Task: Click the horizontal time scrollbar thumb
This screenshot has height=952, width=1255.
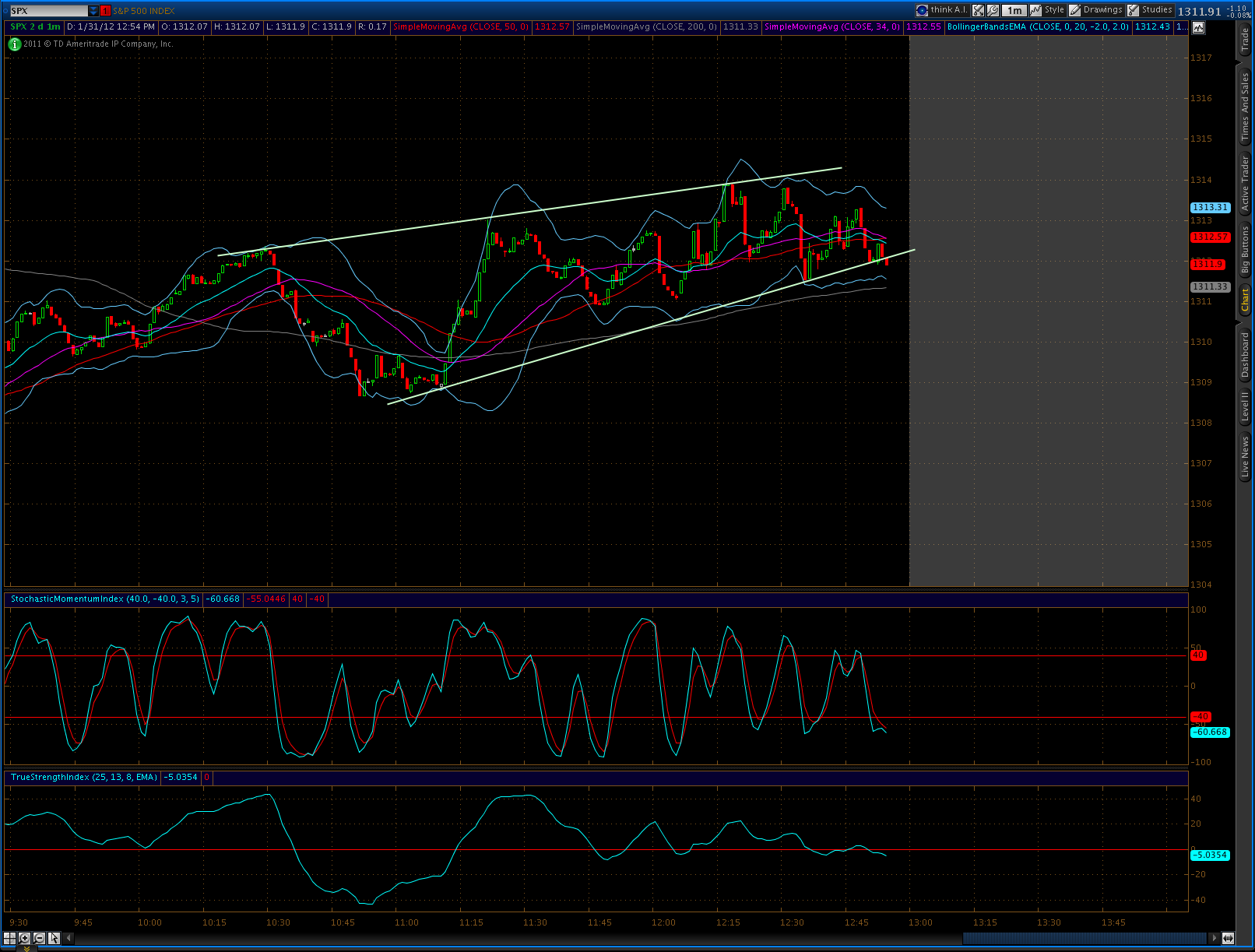Action: [1085, 938]
